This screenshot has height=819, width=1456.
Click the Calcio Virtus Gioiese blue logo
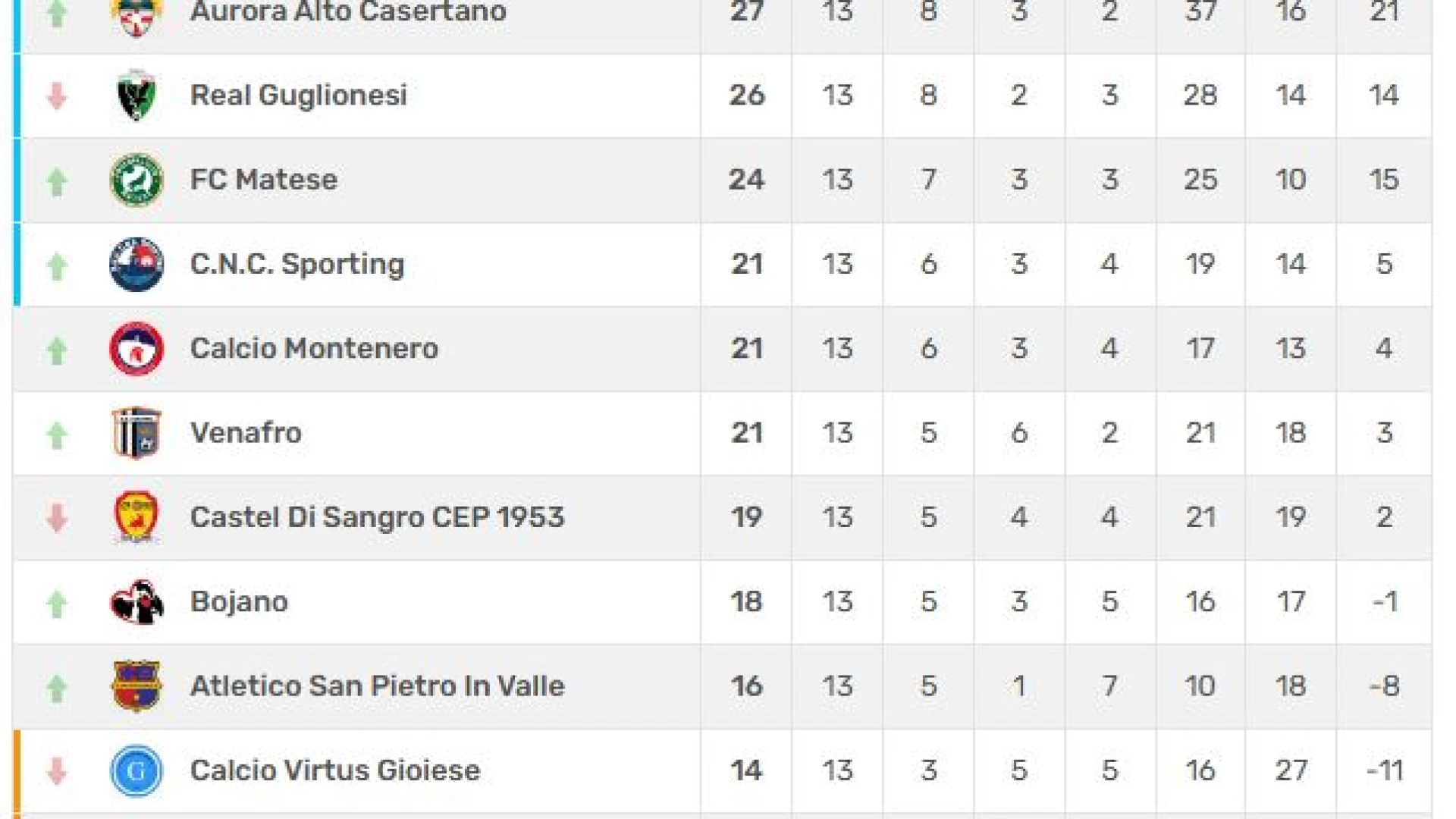pos(136,770)
